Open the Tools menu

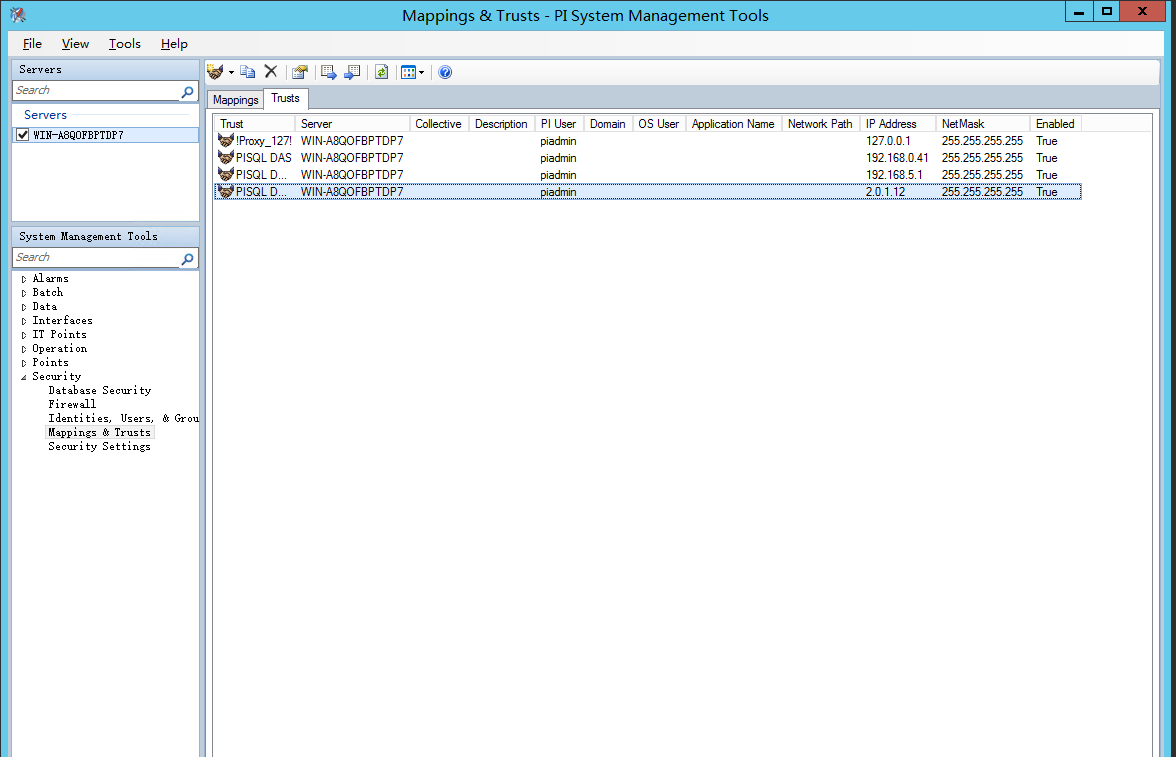point(124,44)
